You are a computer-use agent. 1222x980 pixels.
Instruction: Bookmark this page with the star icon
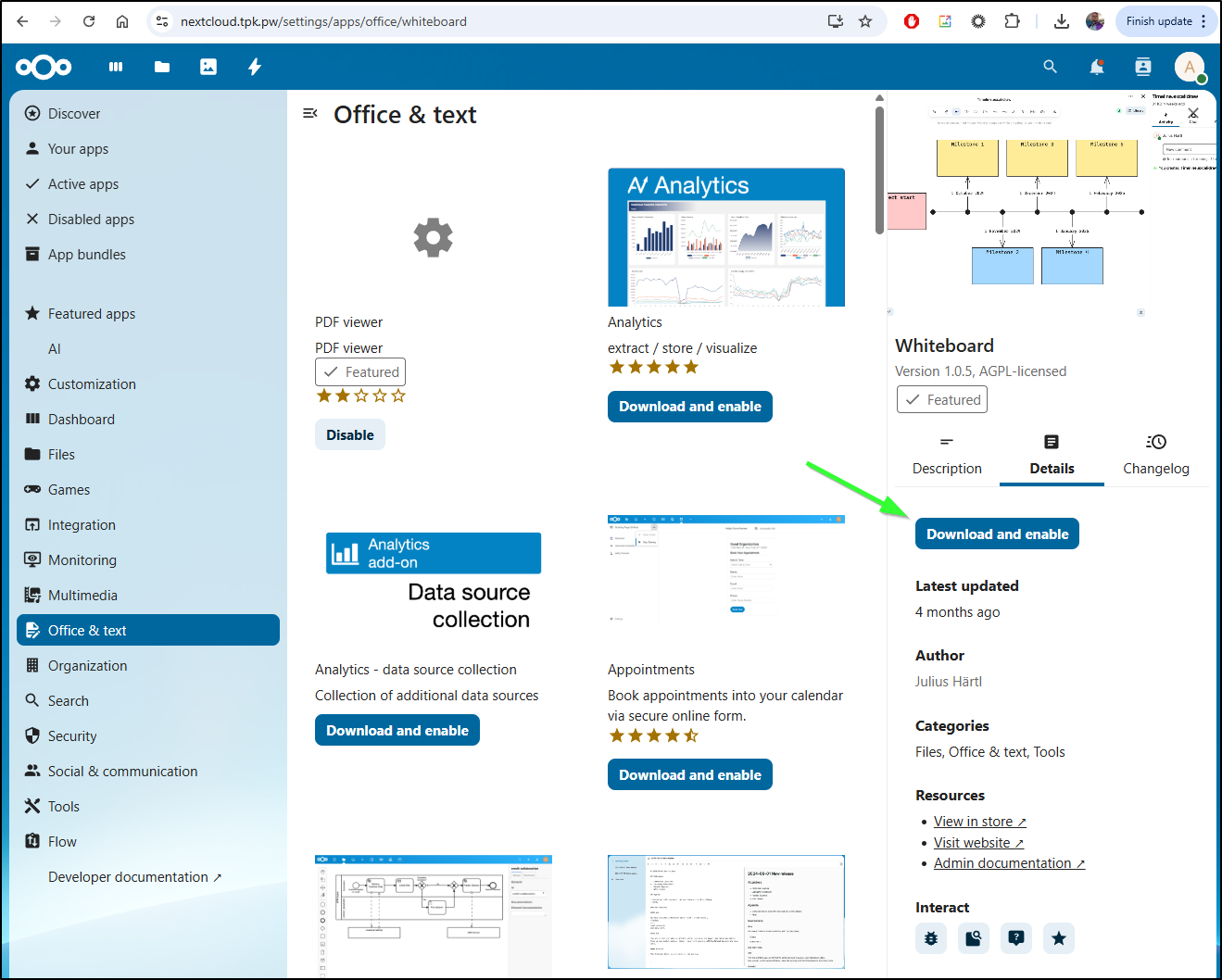pos(865,21)
